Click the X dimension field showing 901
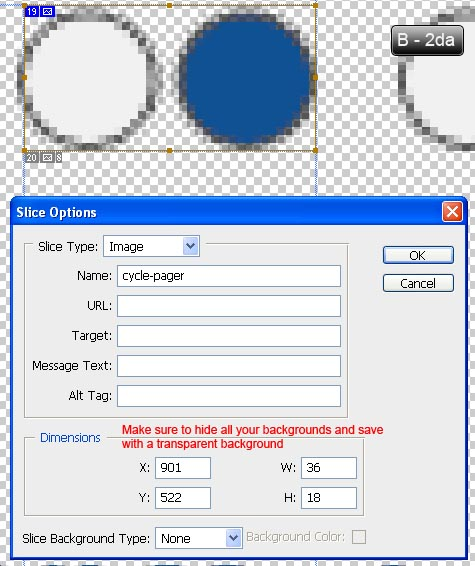The width and height of the screenshot is (475, 566). tap(183, 468)
